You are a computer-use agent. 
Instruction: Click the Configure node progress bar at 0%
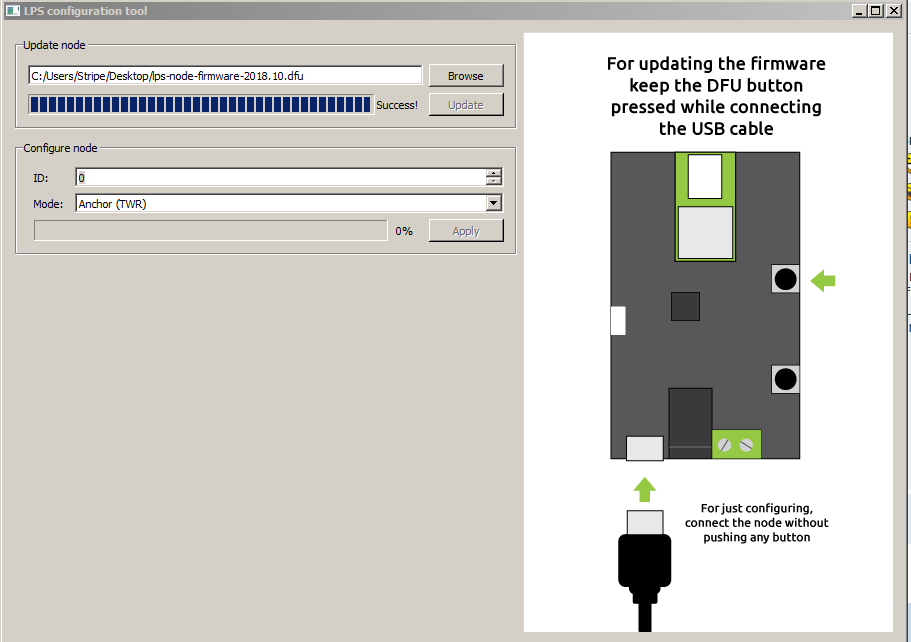pyautogui.click(x=210, y=231)
